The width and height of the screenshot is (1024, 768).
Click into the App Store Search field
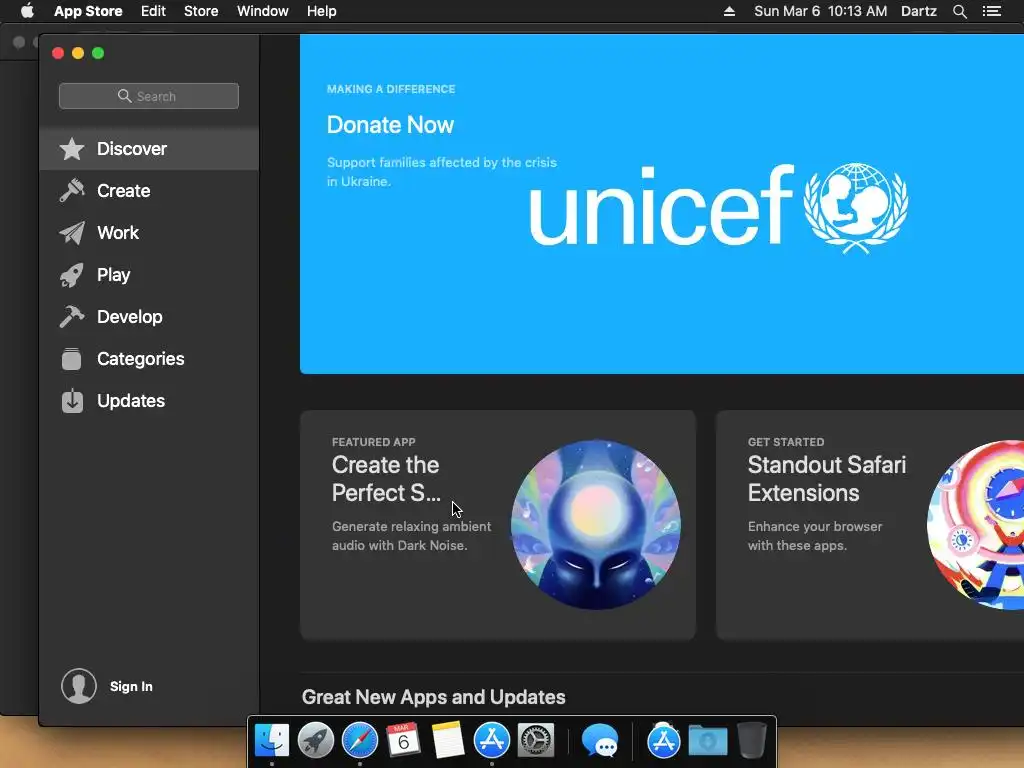149,96
